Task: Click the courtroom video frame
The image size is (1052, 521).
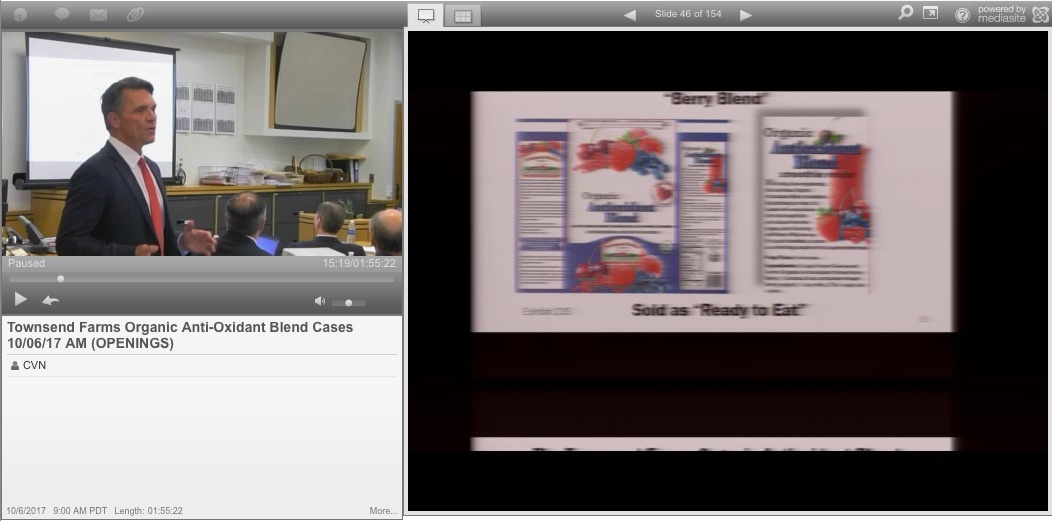Action: click(x=202, y=143)
